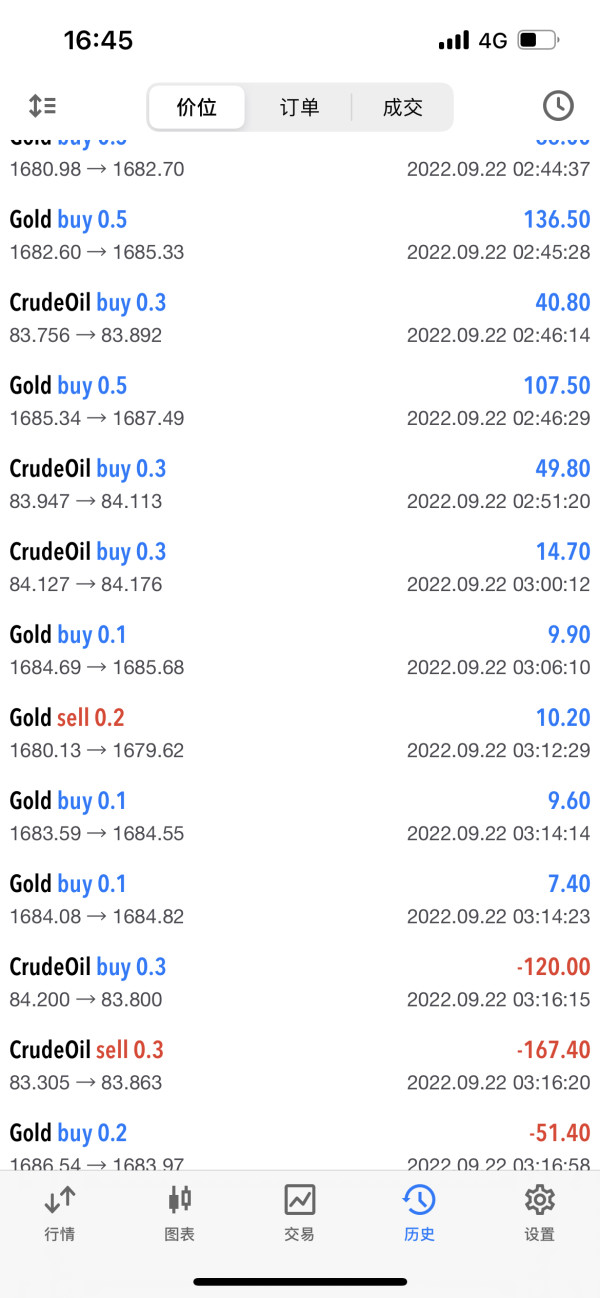600x1298 pixels.
Task: Select Gold sell 0.2 trade entry
Action: [x=300, y=733]
